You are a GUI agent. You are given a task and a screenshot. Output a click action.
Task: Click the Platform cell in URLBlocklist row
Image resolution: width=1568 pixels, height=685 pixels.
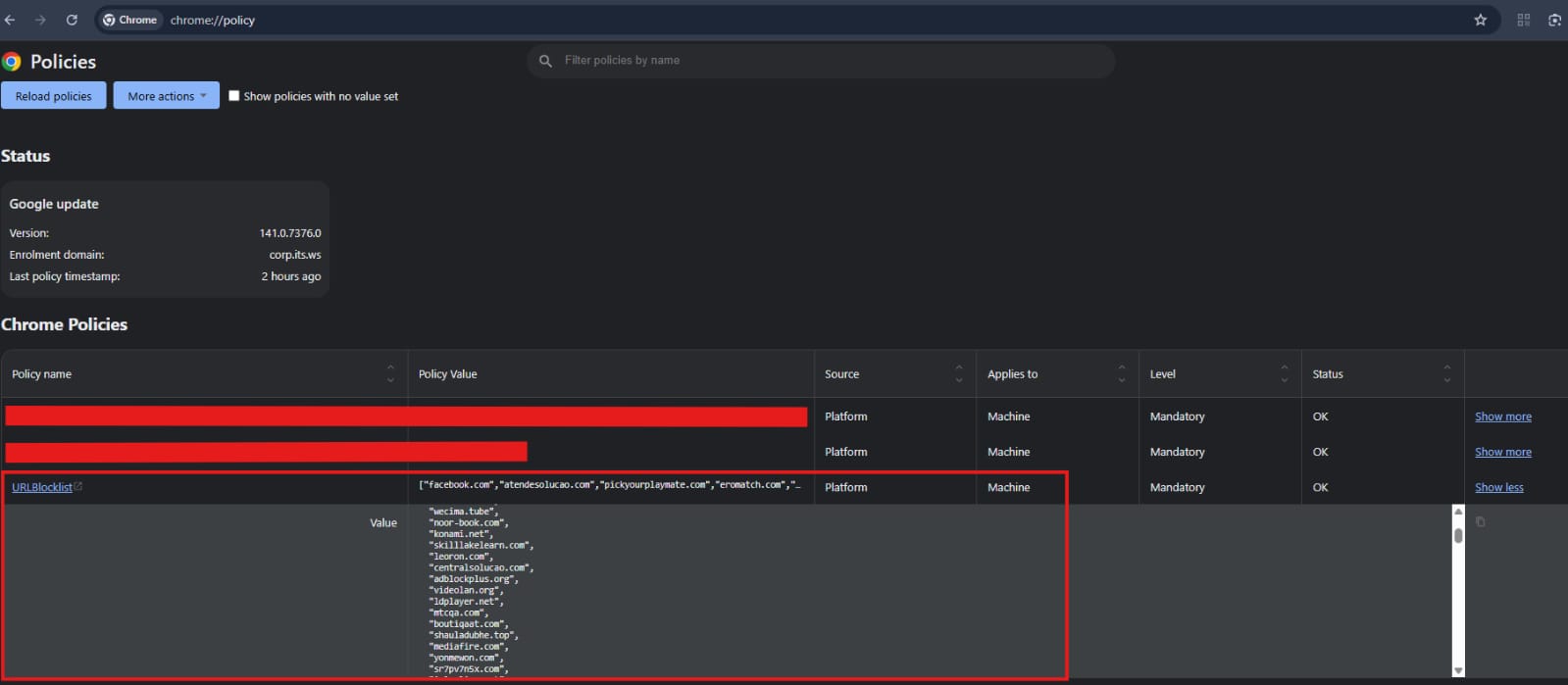[x=845, y=487]
